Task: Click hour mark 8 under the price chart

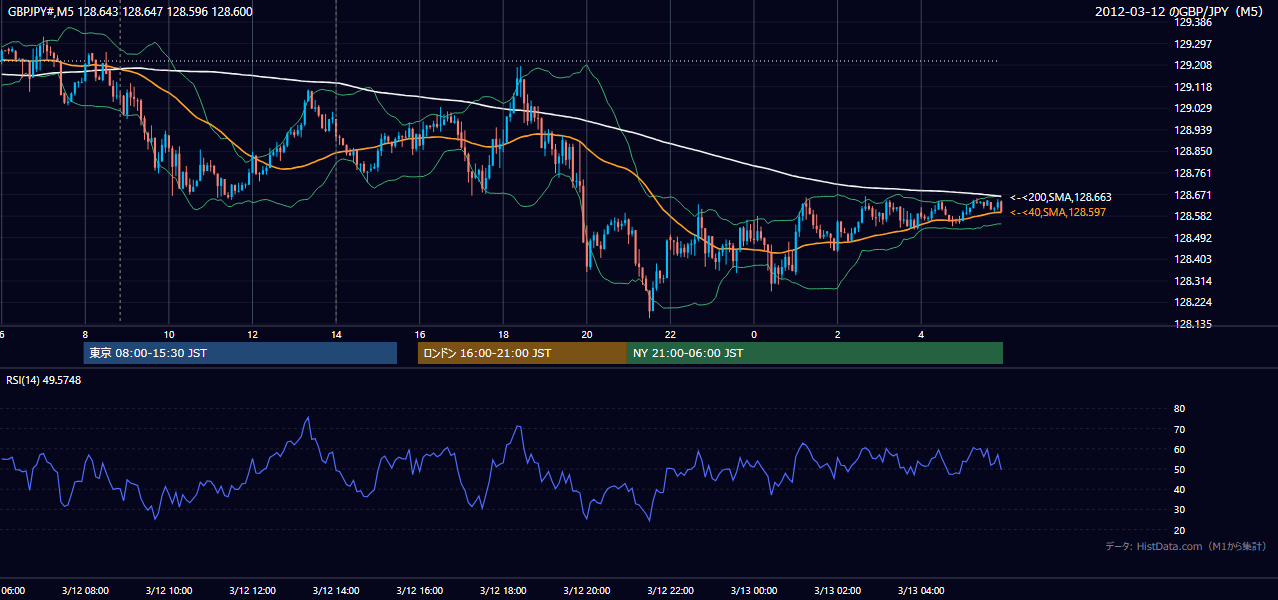Action: 85,334
